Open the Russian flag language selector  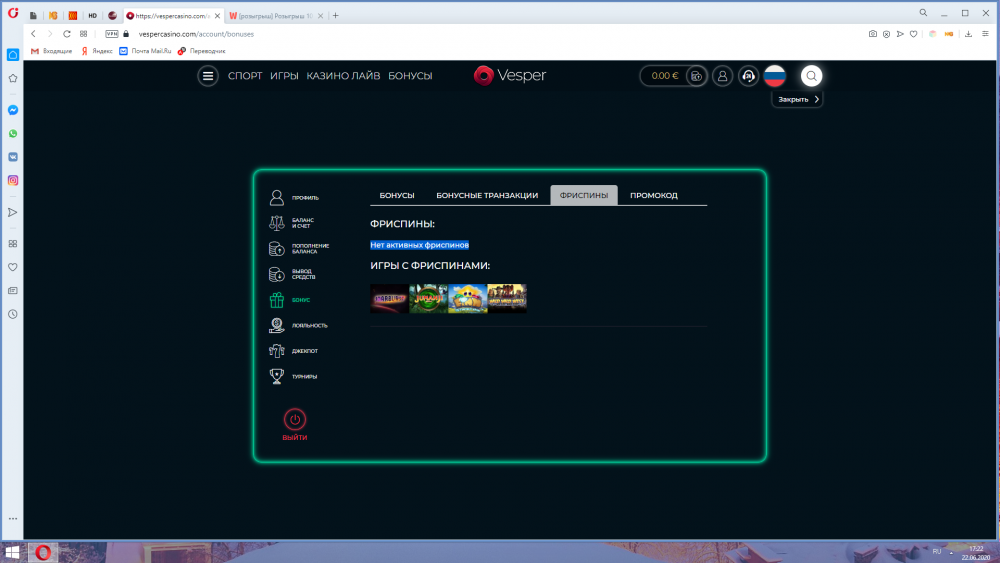pyautogui.click(x=774, y=76)
